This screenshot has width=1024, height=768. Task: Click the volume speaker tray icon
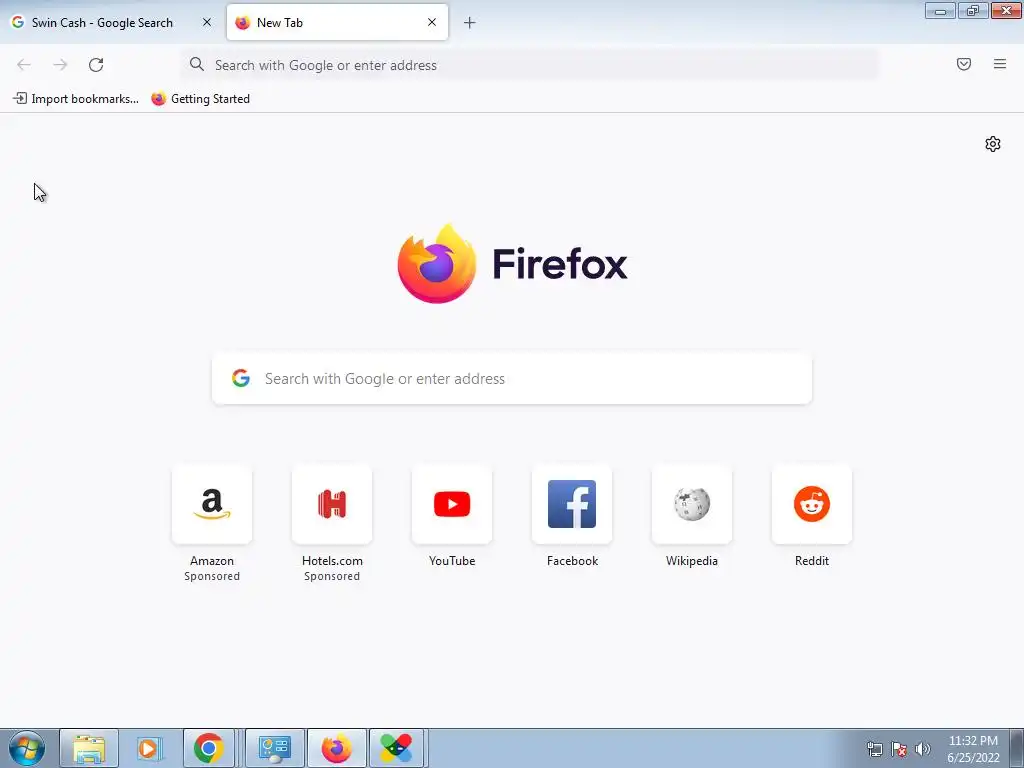coord(923,749)
